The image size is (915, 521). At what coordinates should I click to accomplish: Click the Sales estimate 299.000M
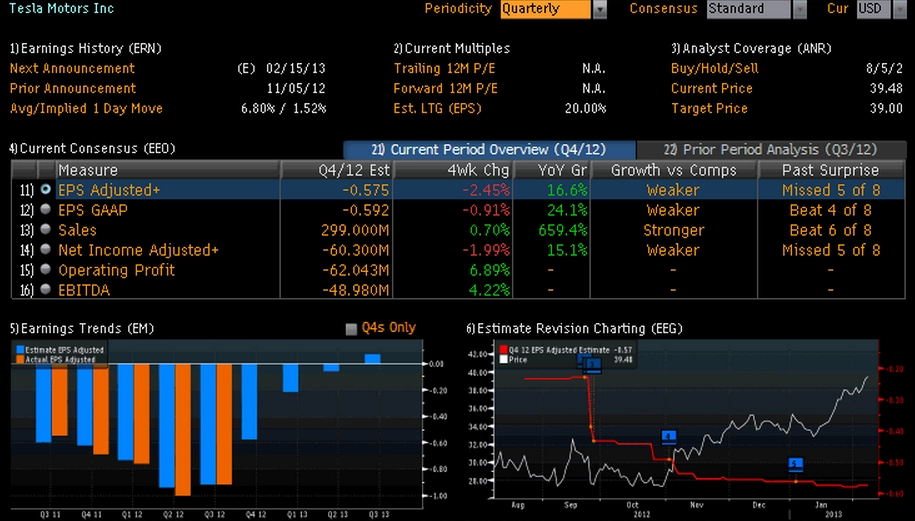(x=355, y=230)
